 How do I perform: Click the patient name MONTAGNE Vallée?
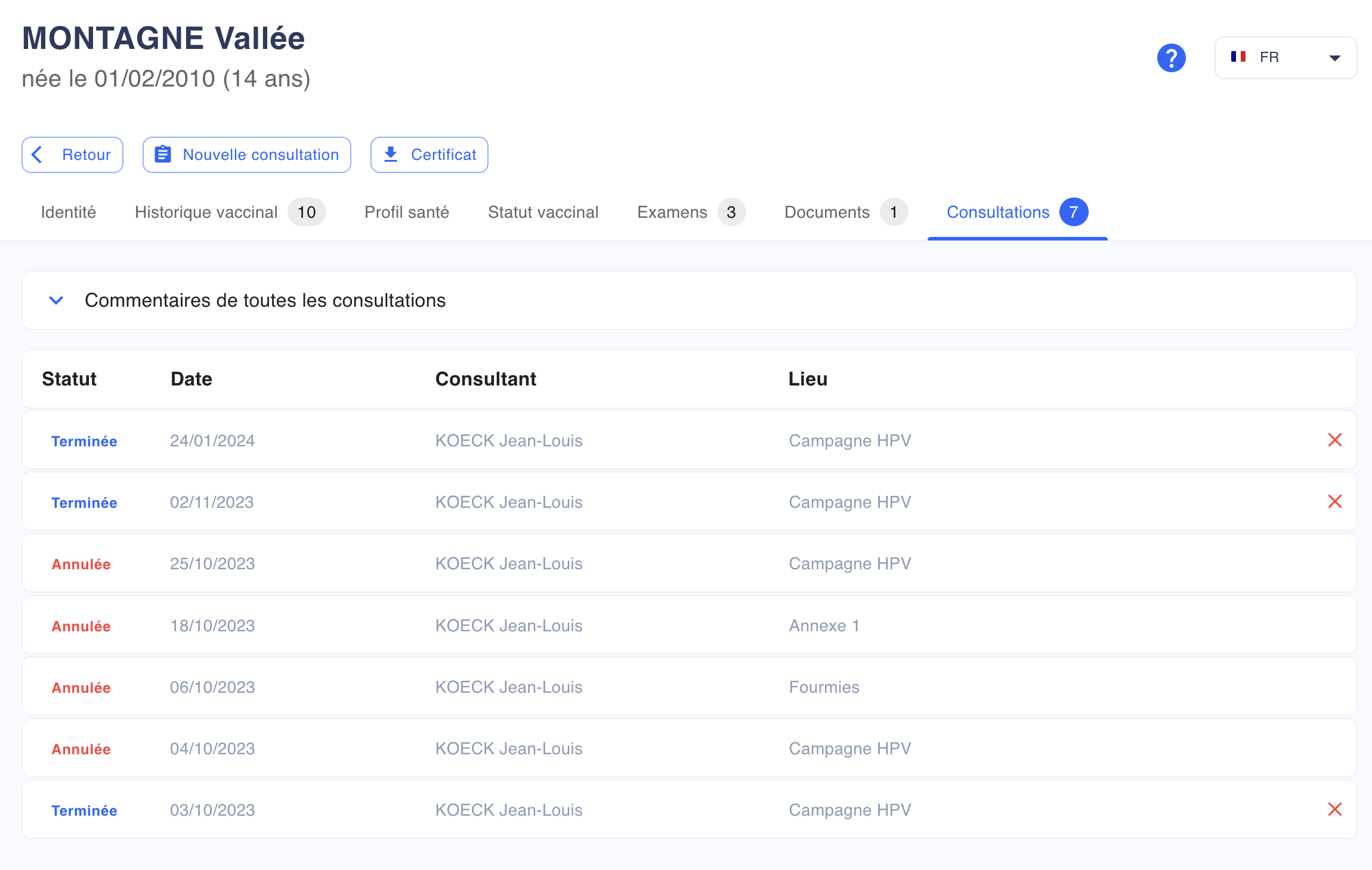point(163,38)
